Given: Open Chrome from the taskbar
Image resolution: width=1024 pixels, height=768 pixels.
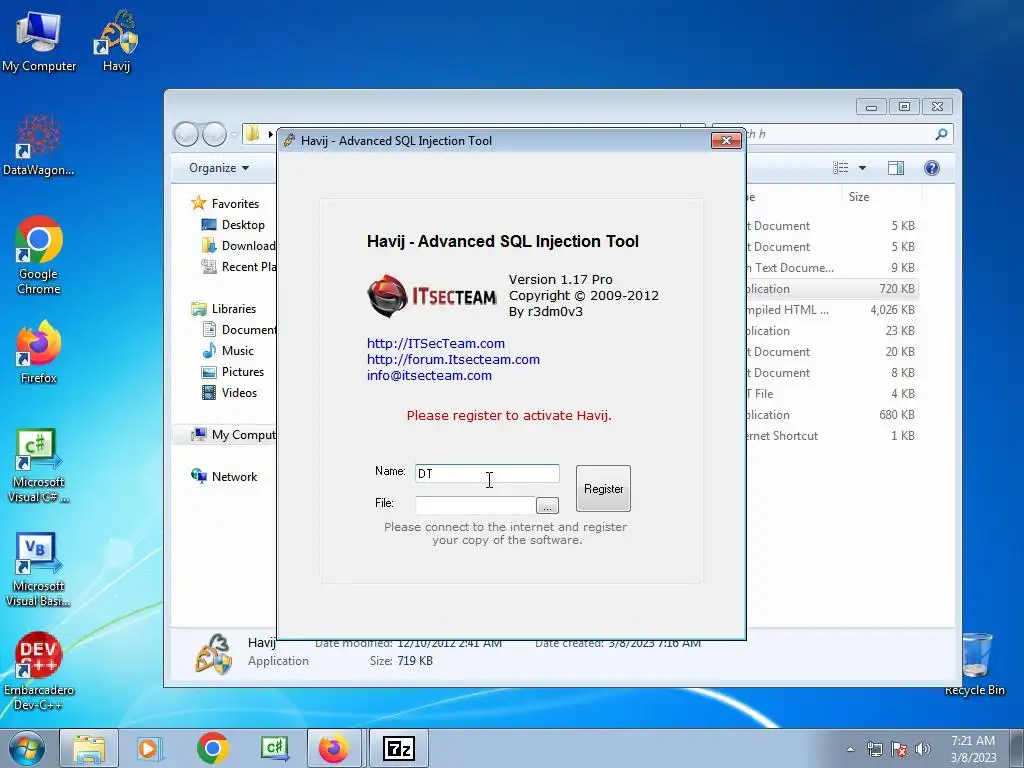Looking at the screenshot, I should [212, 748].
